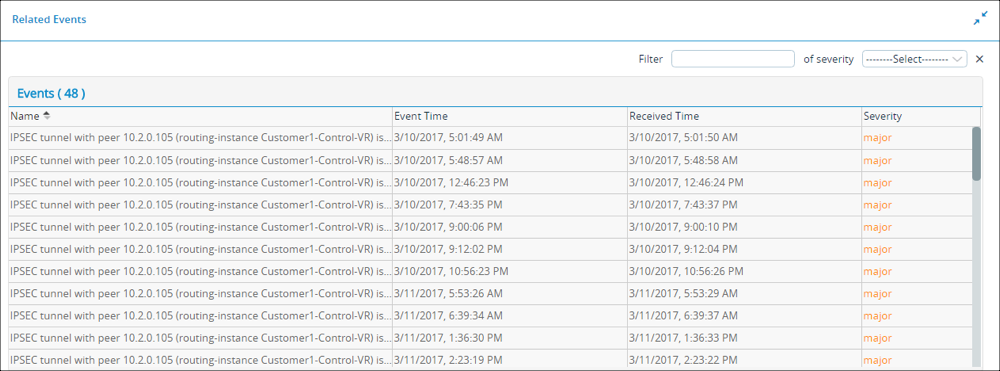Image resolution: width=1000 pixels, height=371 pixels.
Task: Sort by the Severity column header
Action: pyautogui.click(x=883, y=116)
